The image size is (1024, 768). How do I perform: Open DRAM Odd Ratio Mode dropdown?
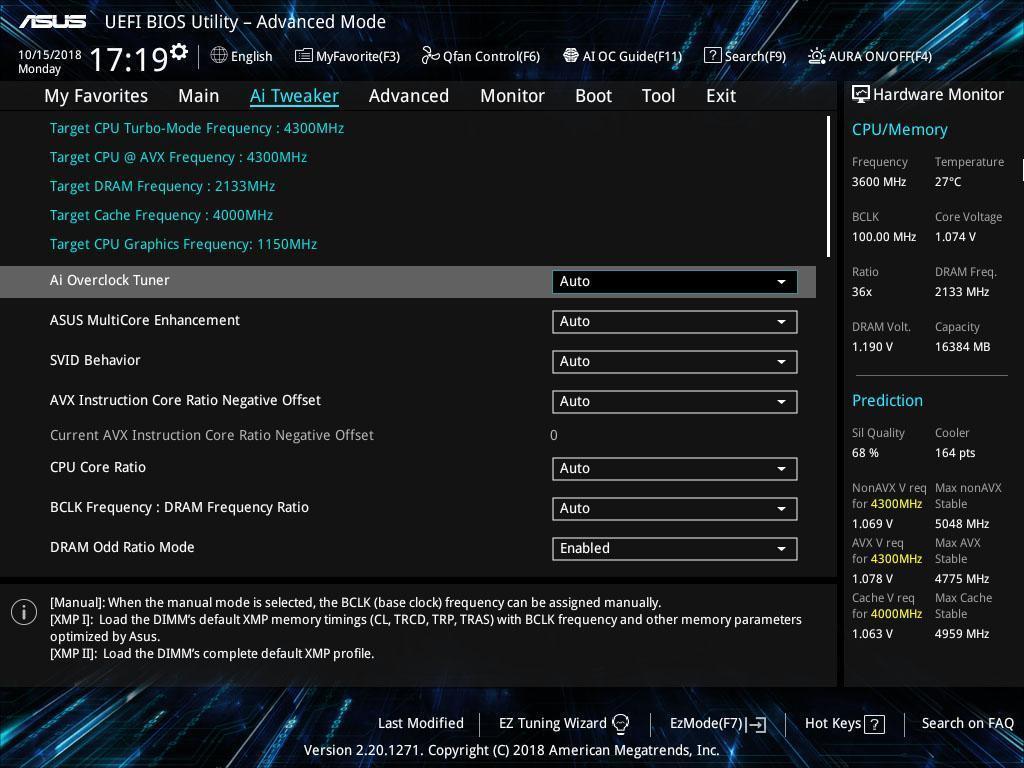675,549
